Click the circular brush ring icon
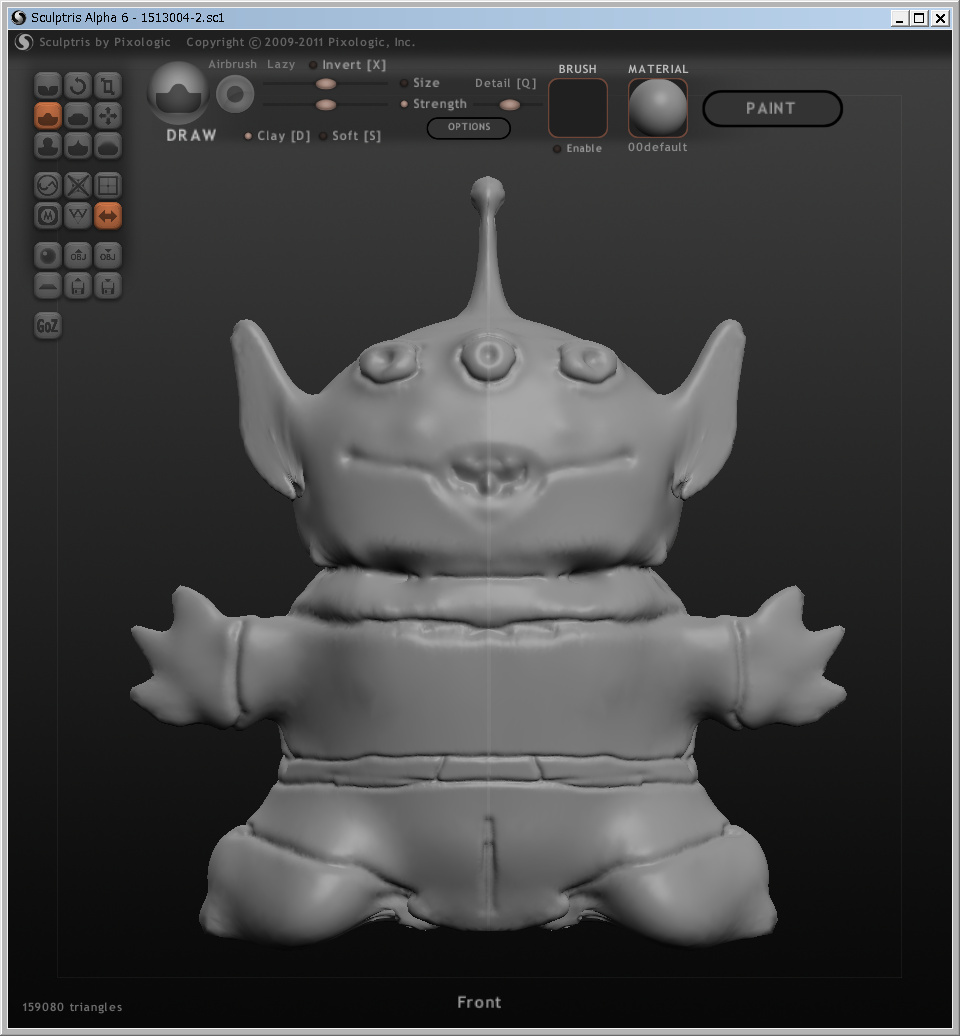This screenshot has height=1036, width=960. [x=235, y=94]
